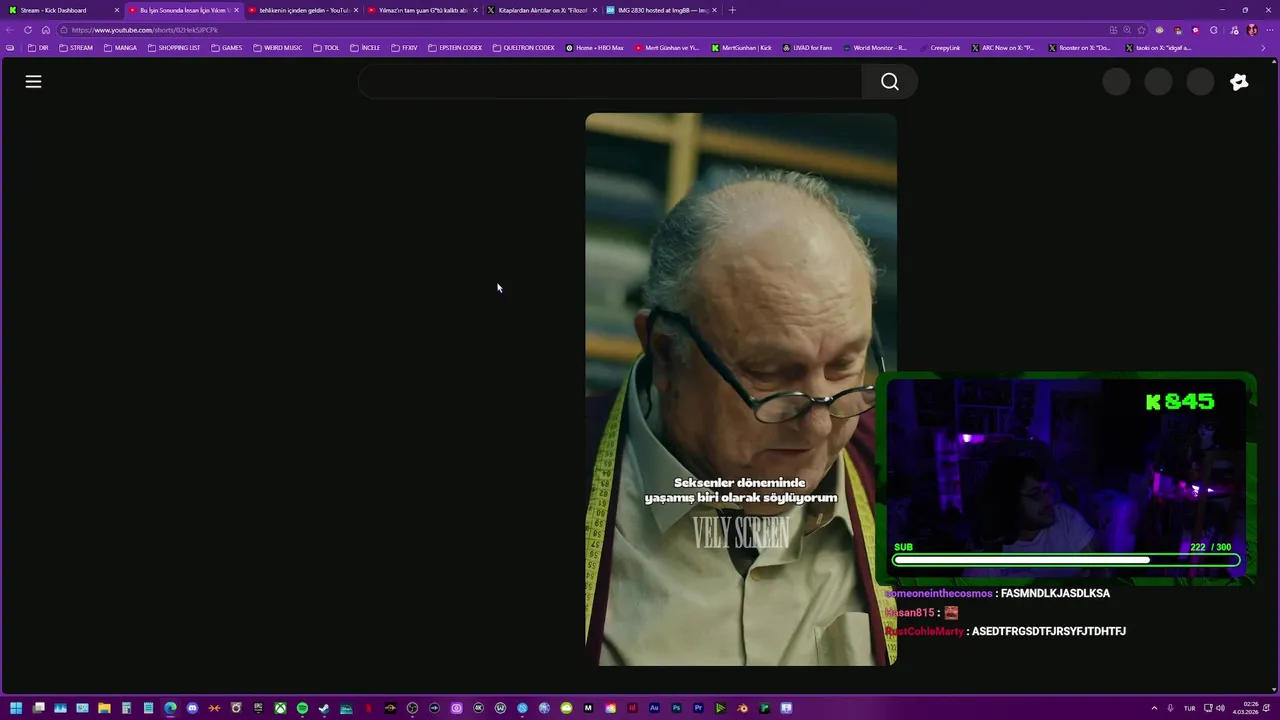1280x720 pixels.
Task: Open the zoom magnifier in address bar
Action: [x=1127, y=30]
